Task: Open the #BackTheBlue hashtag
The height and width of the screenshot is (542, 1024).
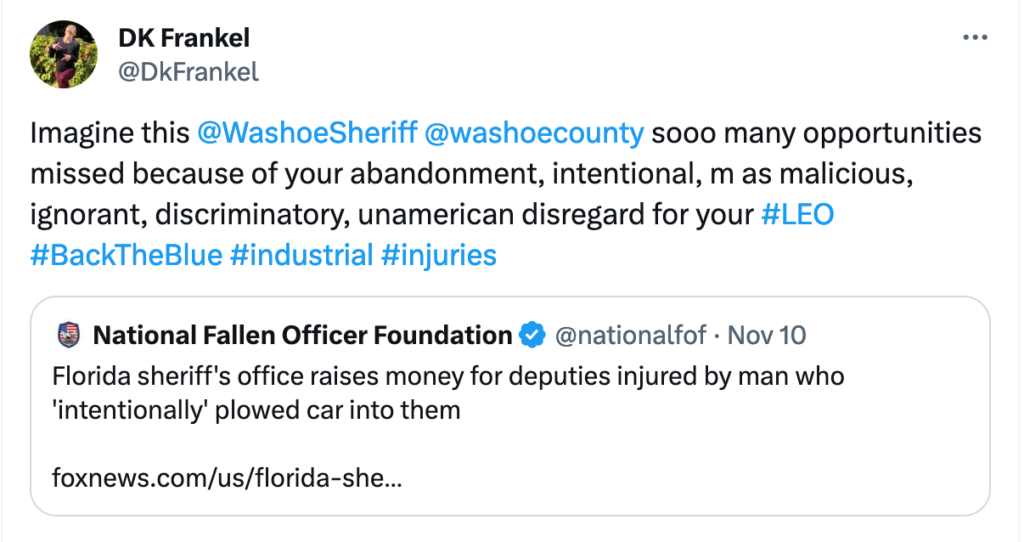Action: pyautogui.click(x=126, y=255)
